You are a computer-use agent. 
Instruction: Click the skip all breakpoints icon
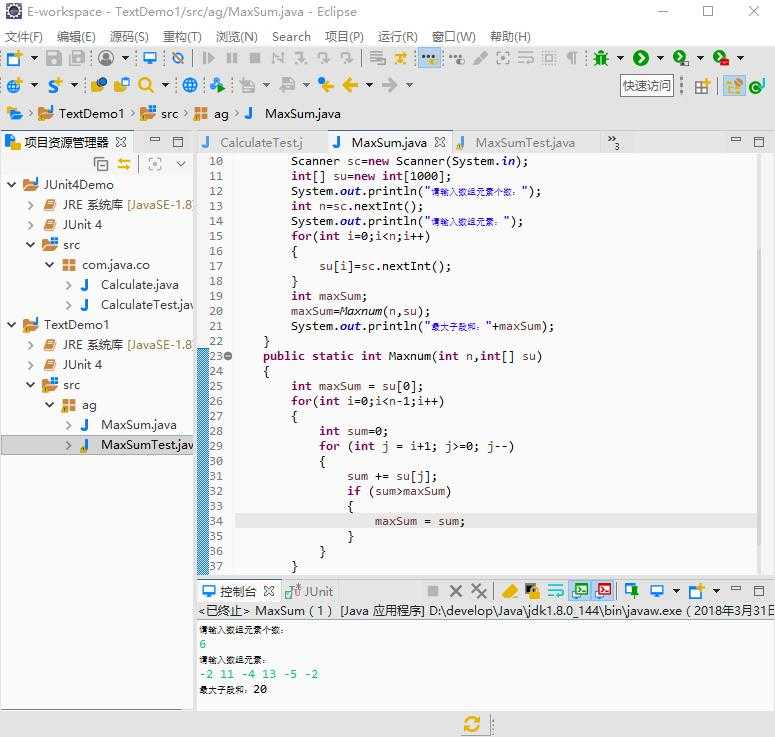point(178,58)
